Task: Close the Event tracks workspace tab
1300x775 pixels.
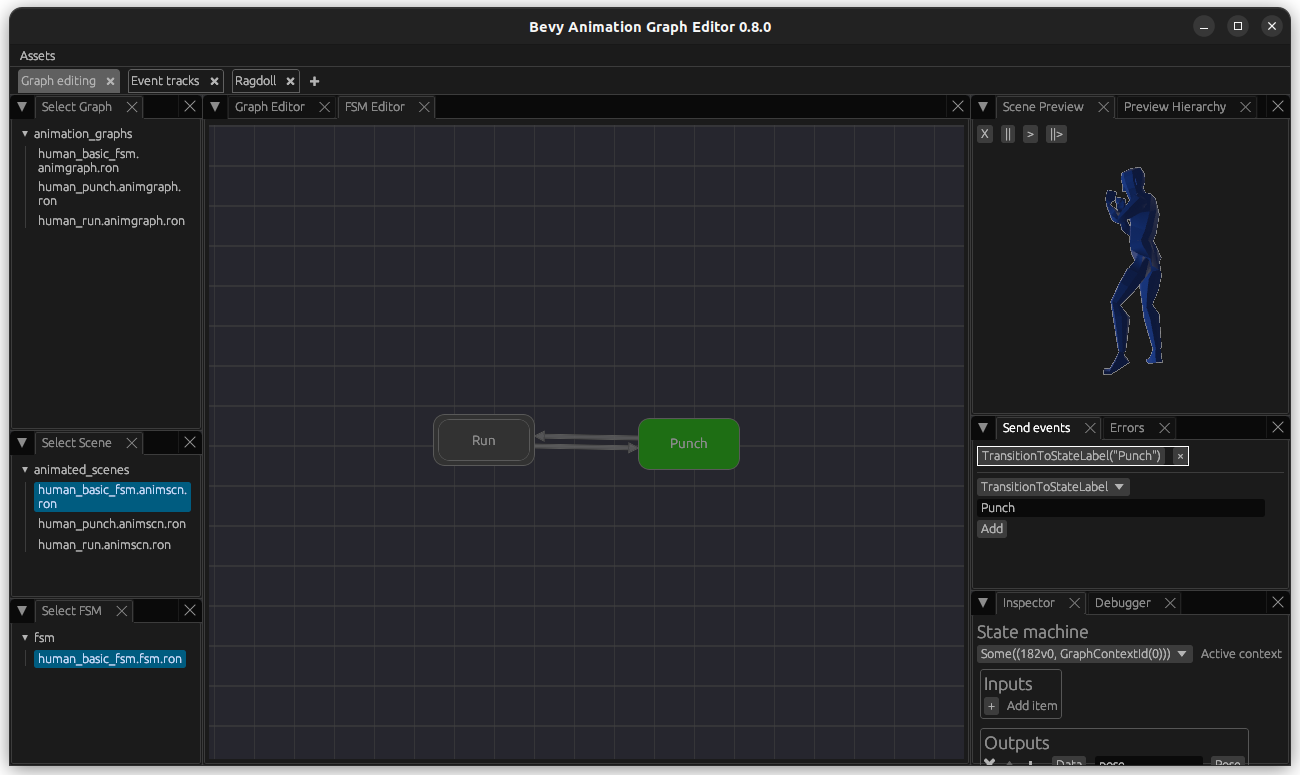Action: (214, 81)
